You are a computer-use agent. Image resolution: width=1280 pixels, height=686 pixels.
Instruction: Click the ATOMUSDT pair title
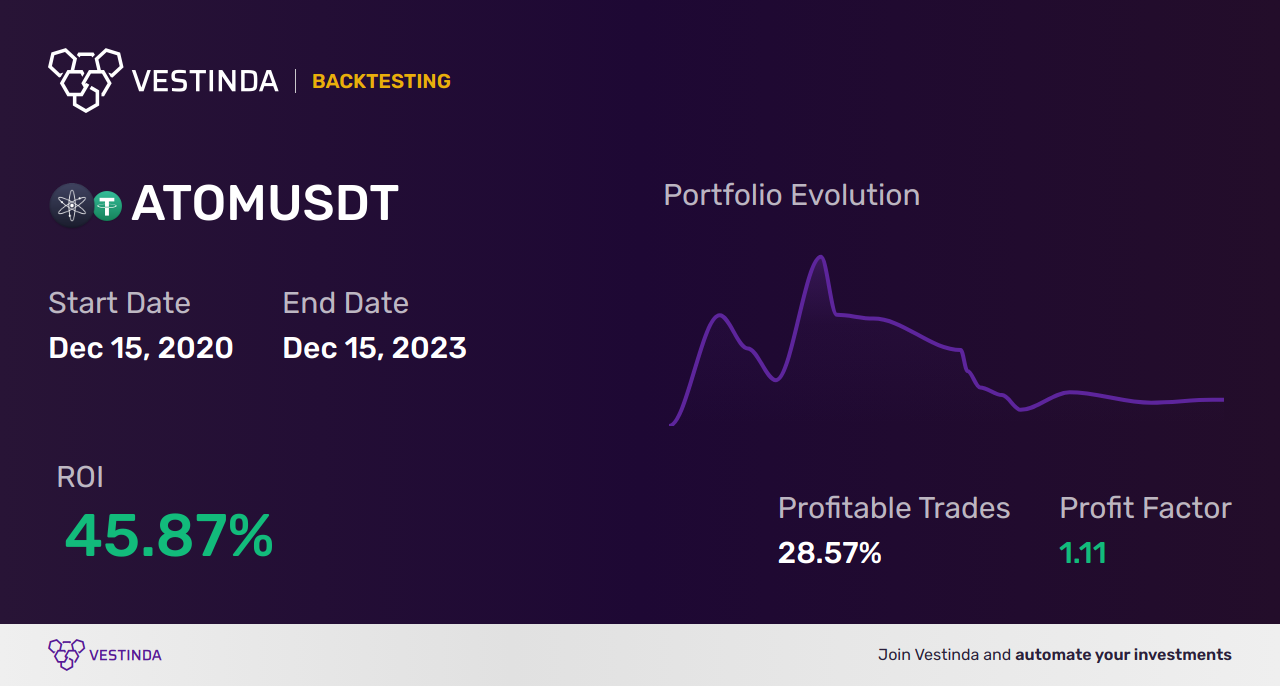point(265,204)
